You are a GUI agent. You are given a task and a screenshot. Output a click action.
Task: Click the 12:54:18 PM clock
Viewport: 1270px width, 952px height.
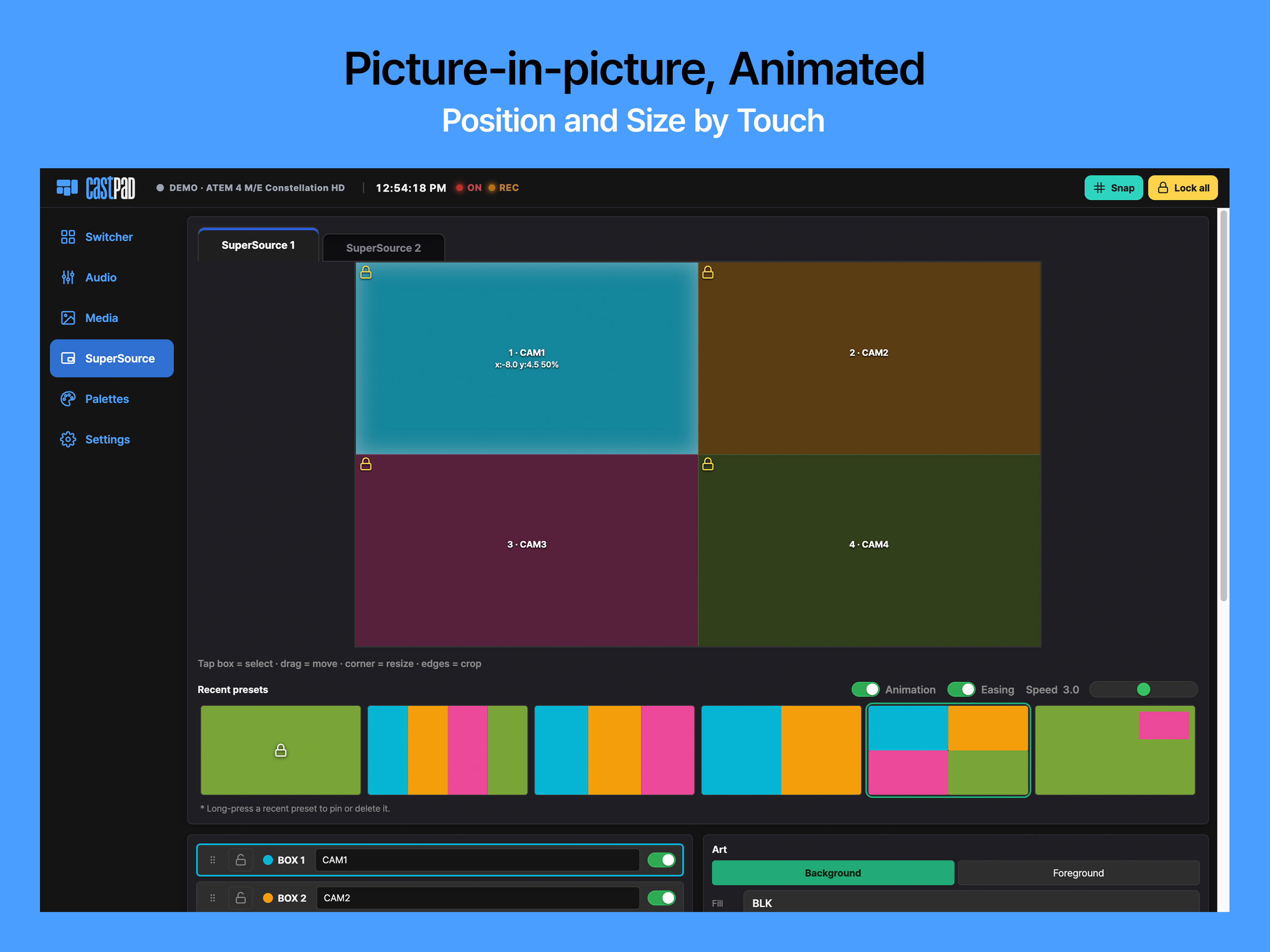(x=410, y=188)
